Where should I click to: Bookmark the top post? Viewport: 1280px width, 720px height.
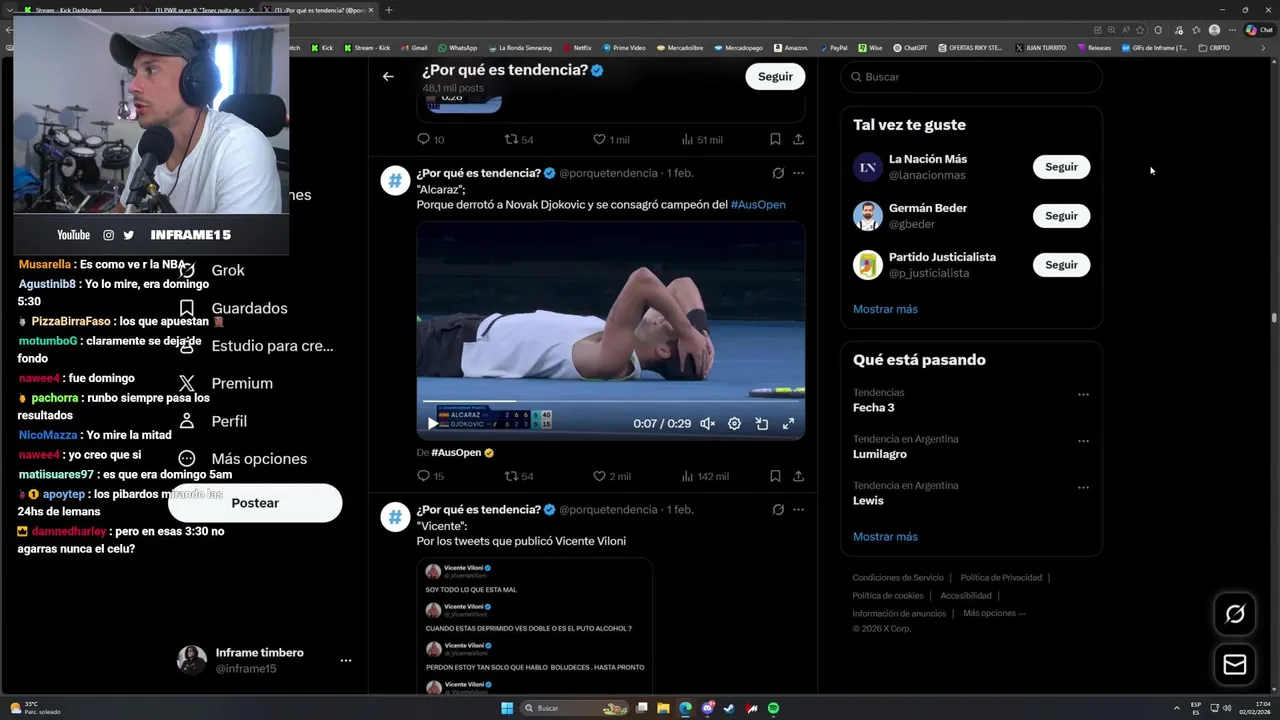click(775, 139)
